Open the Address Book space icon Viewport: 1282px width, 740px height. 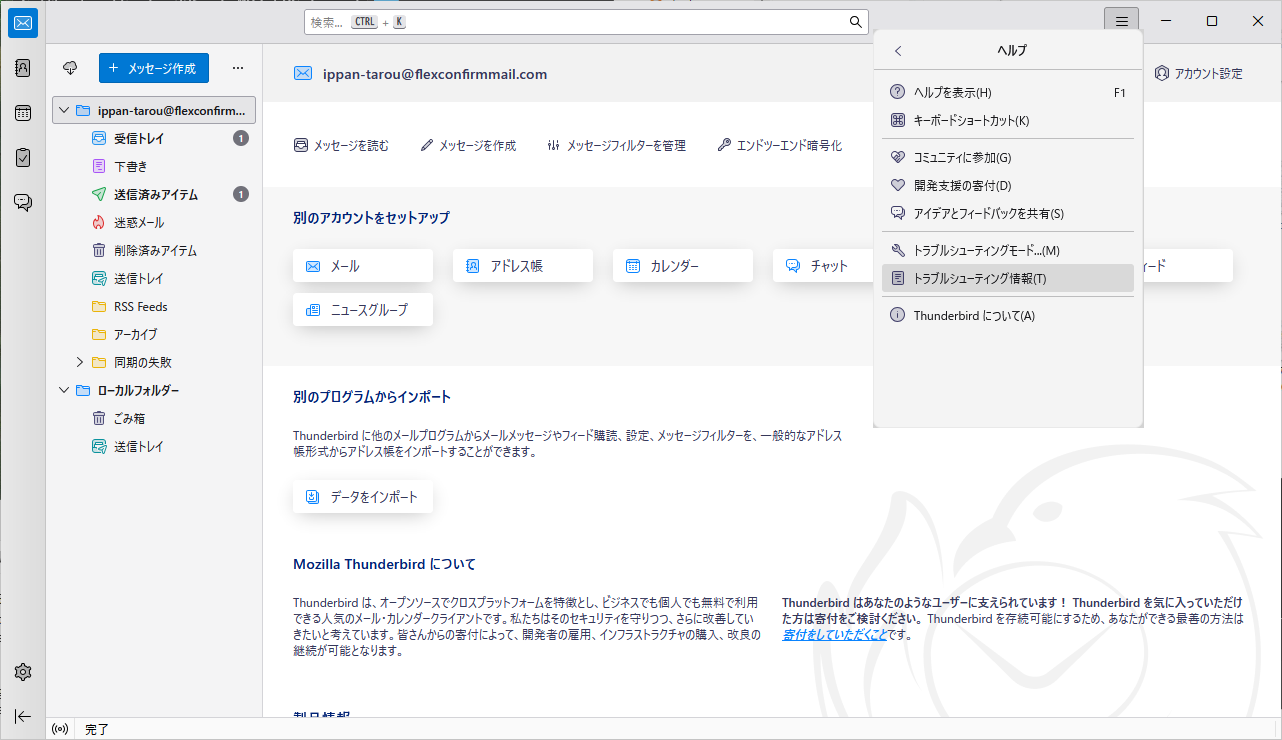point(22,67)
